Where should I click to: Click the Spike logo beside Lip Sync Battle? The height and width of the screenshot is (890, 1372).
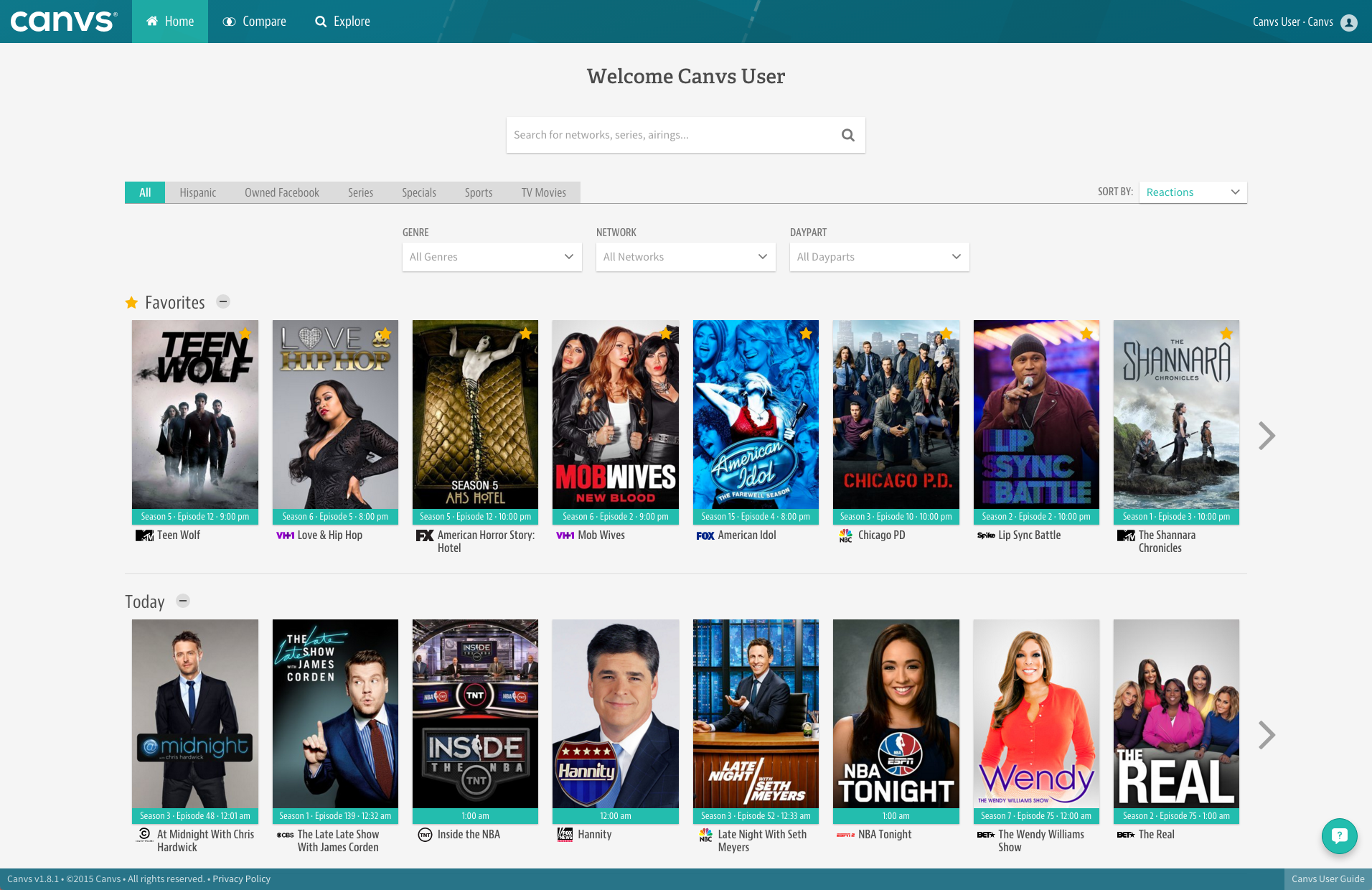[x=986, y=535]
